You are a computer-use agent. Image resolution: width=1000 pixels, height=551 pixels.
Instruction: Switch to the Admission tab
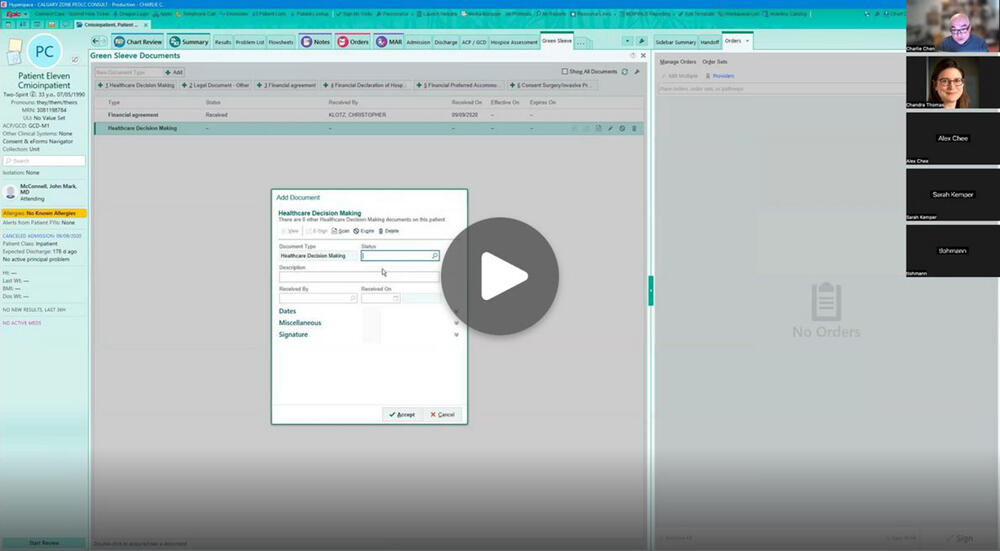coord(418,42)
